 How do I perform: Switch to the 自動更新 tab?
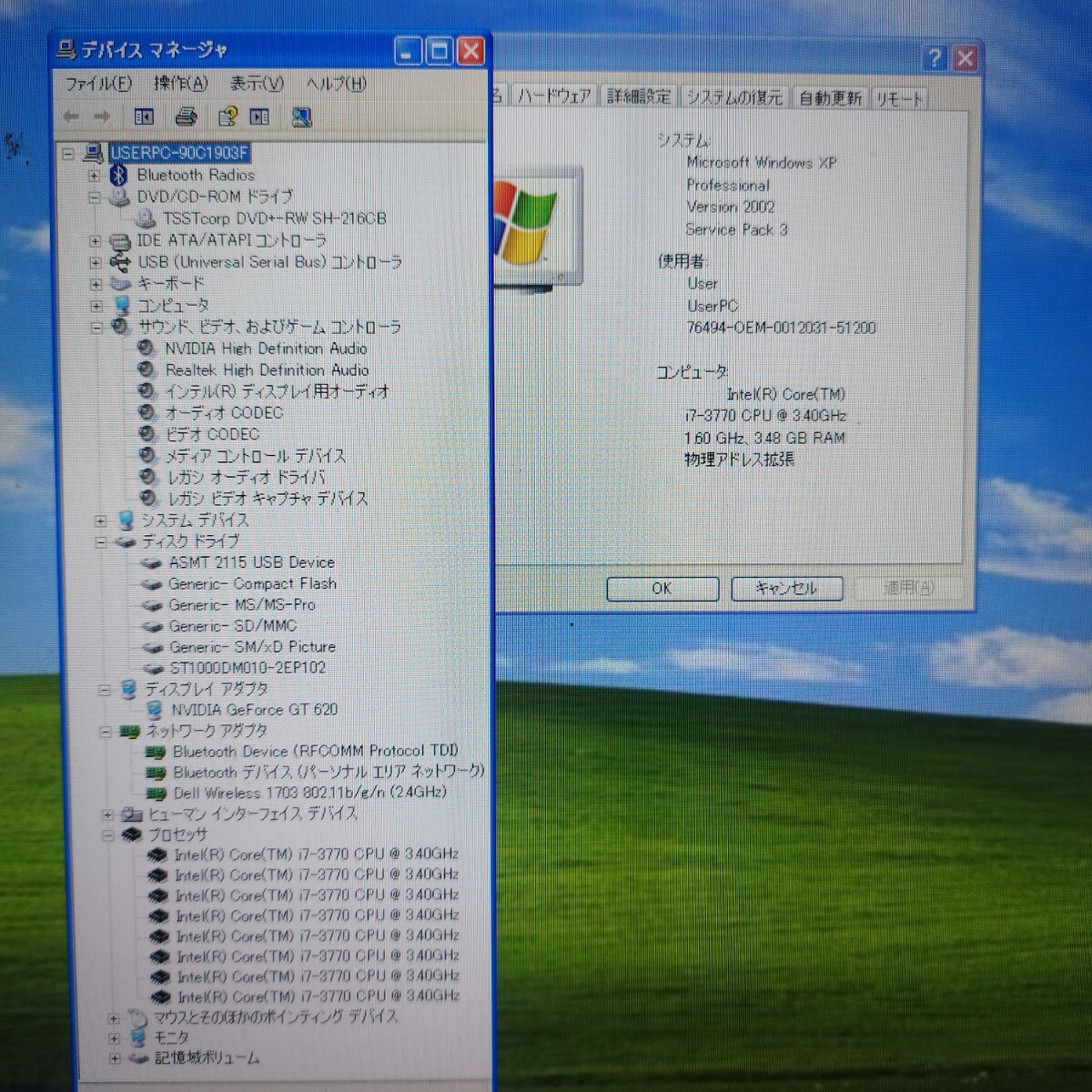point(830,98)
